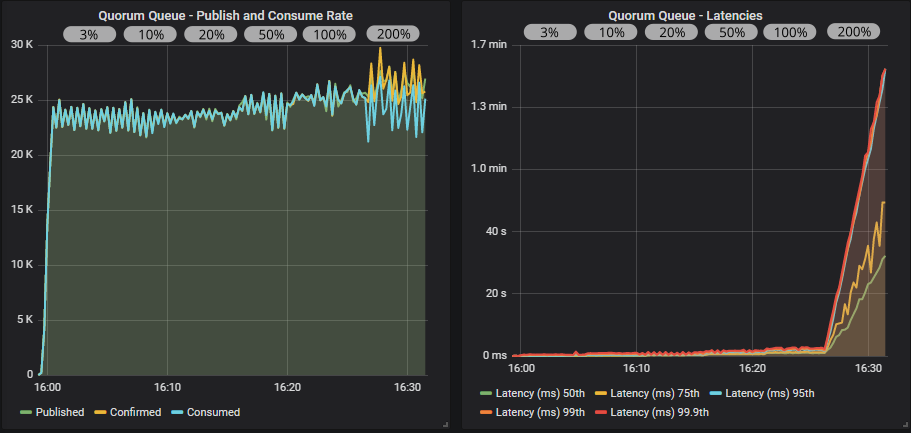Toggle the Published series in the legend
911x433 pixels.
pos(59,412)
